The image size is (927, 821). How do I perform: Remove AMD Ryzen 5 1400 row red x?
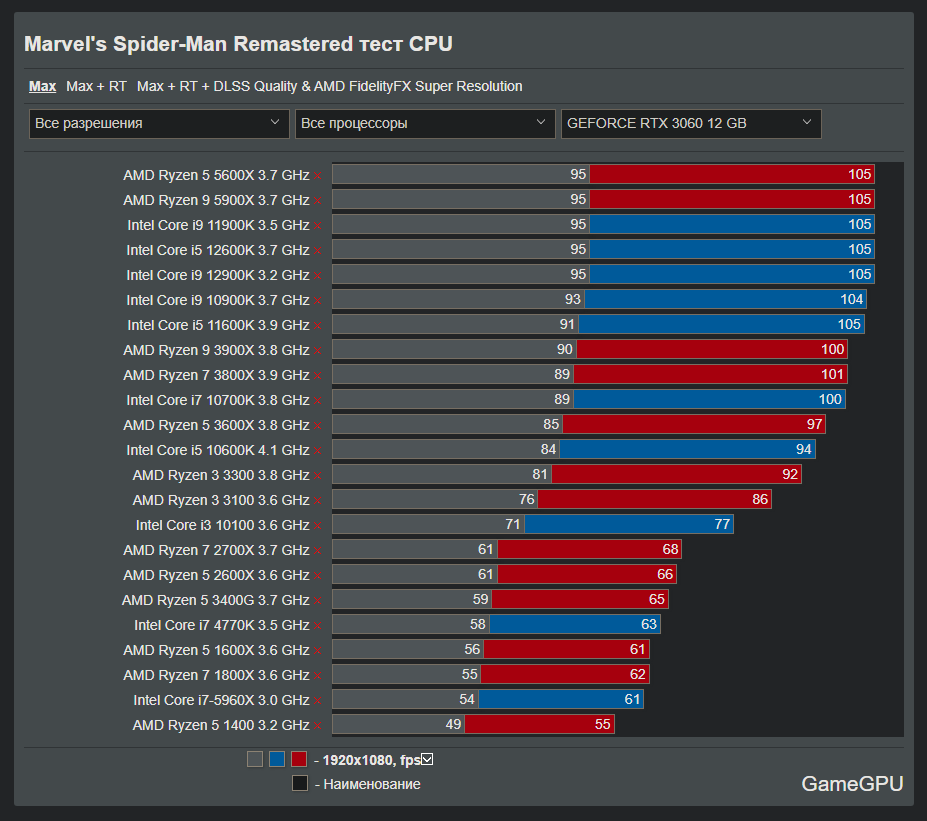click(317, 726)
